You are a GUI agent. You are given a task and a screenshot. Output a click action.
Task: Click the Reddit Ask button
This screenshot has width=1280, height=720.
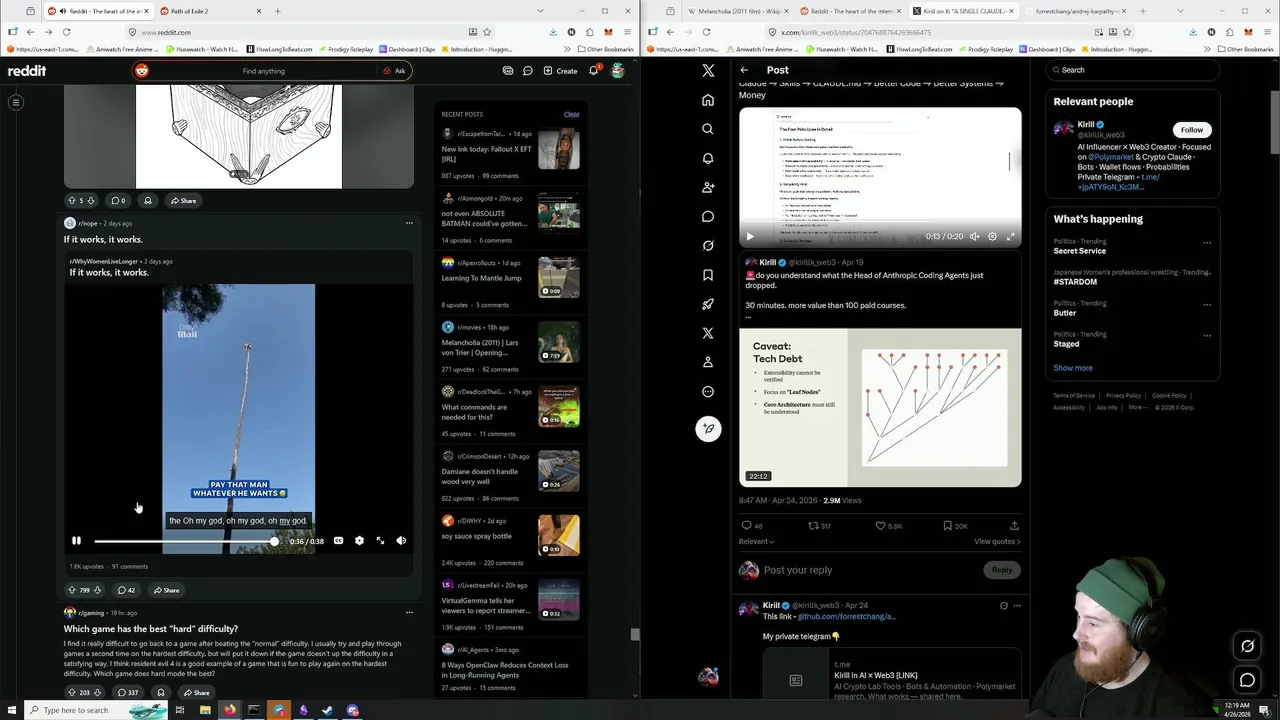(x=394, y=71)
